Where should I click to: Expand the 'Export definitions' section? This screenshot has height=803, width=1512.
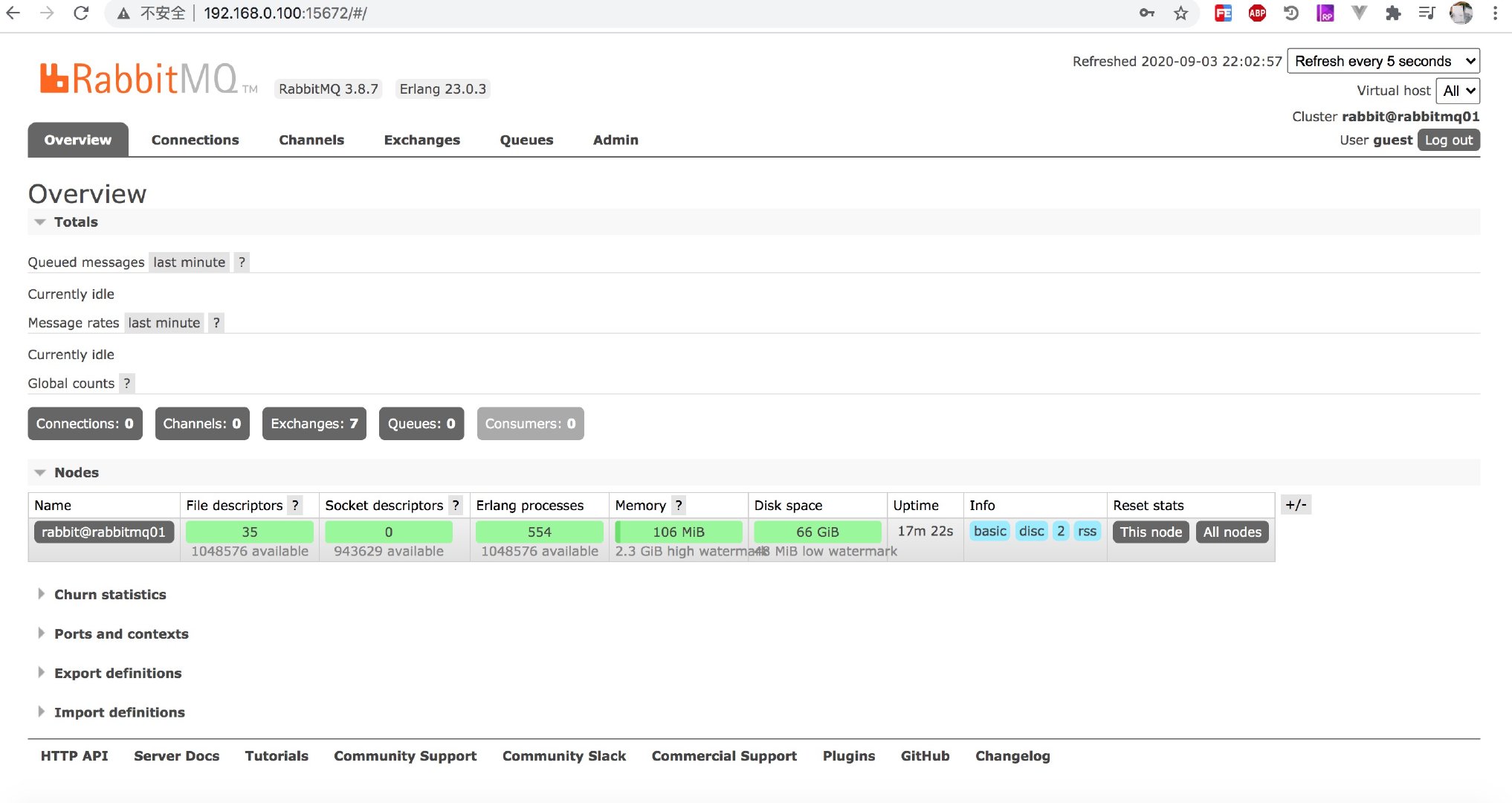coord(118,672)
